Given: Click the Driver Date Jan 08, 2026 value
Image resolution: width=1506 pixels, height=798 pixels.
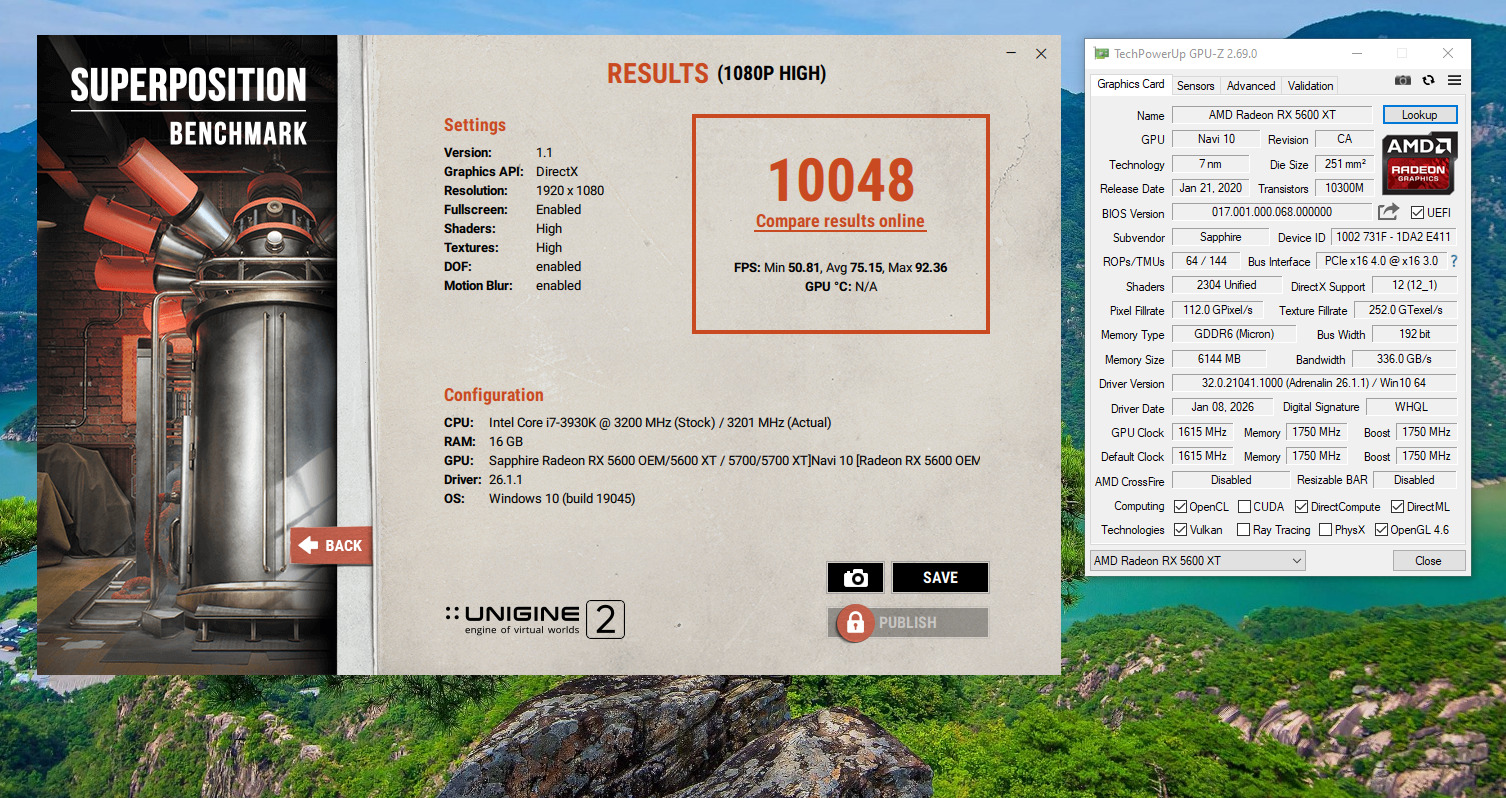Looking at the screenshot, I should click(x=1222, y=407).
